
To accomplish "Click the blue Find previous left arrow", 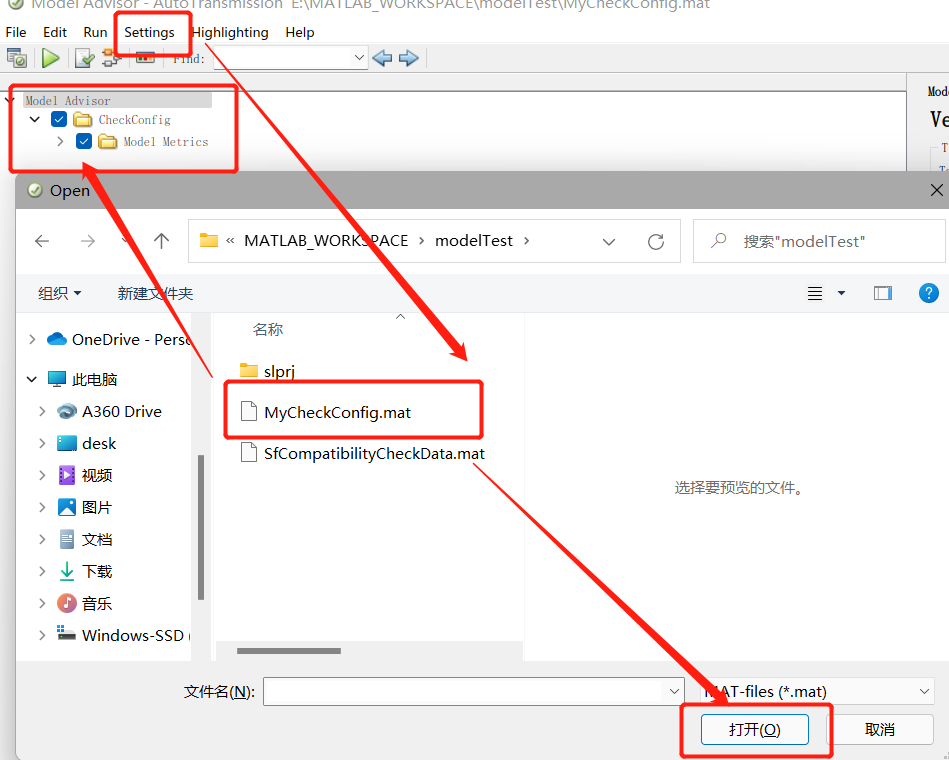I will click(382, 58).
